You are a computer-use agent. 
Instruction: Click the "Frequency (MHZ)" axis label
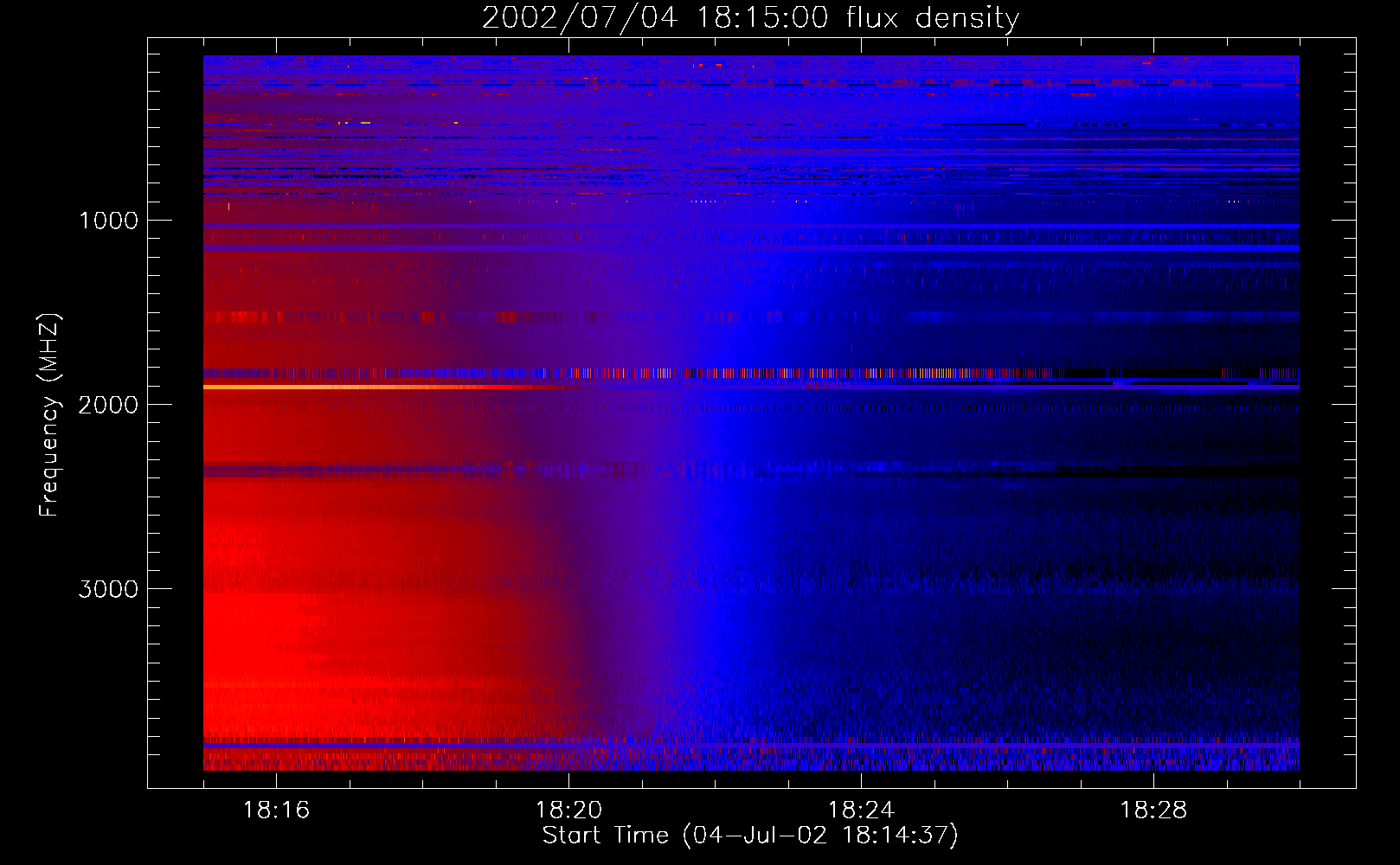click(49, 415)
